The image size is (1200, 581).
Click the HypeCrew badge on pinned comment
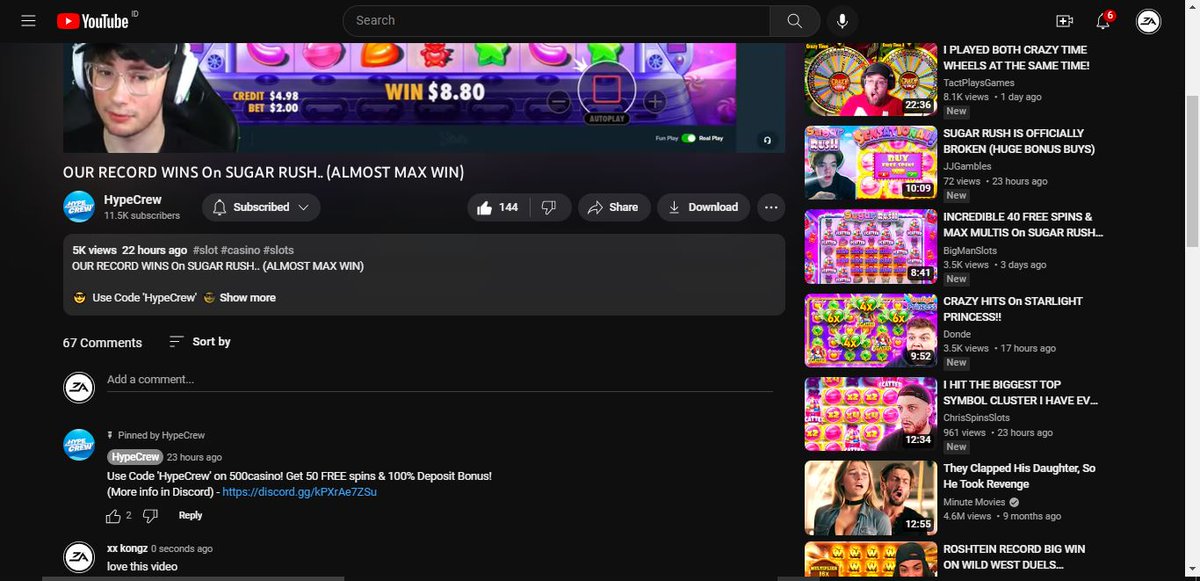point(135,457)
